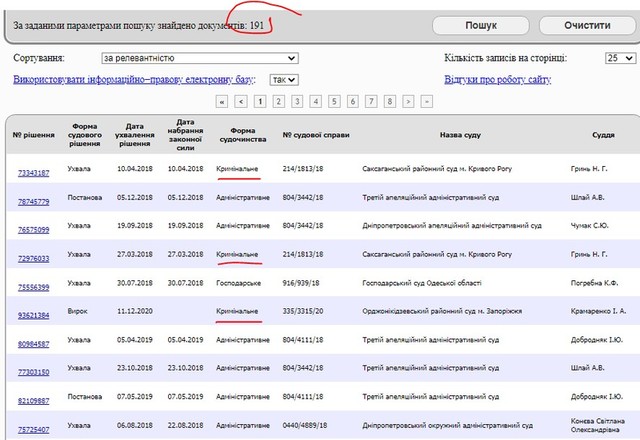This screenshot has height=440, width=640.
Task: Click the previous page < pagination button
Action: (x=241, y=101)
